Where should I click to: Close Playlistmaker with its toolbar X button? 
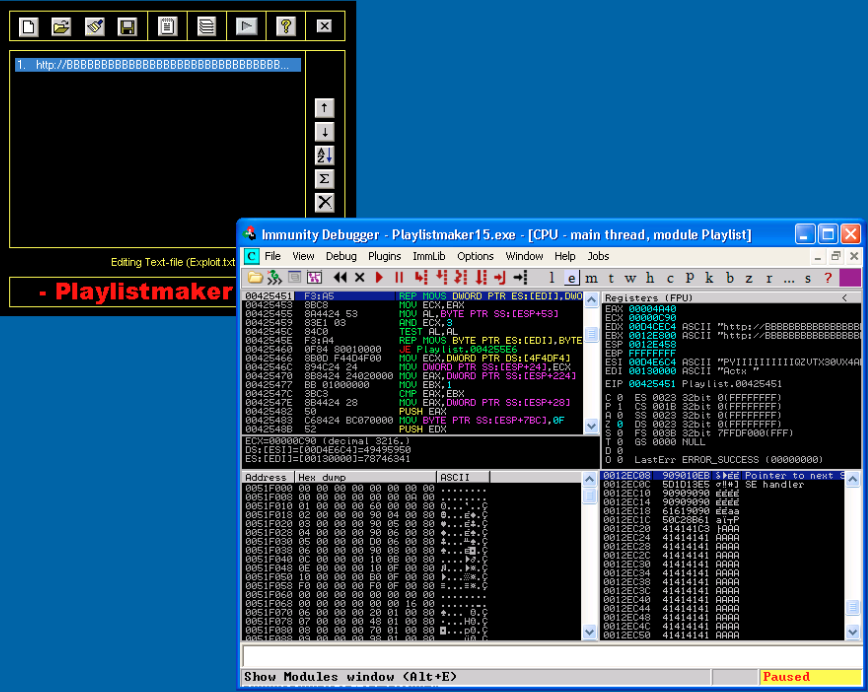[x=324, y=26]
